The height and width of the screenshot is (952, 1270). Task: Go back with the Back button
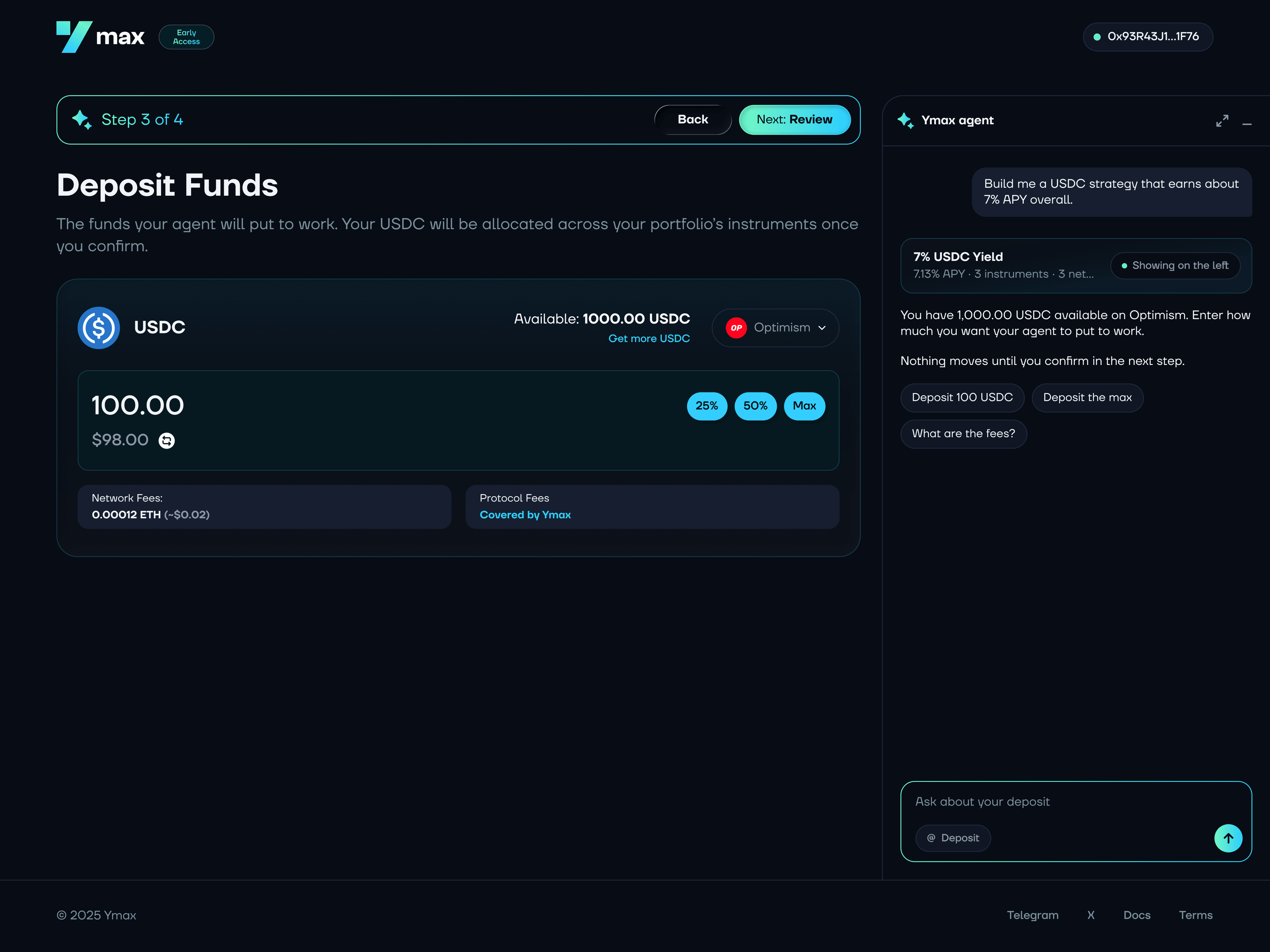pyautogui.click(x=693, y=119)
